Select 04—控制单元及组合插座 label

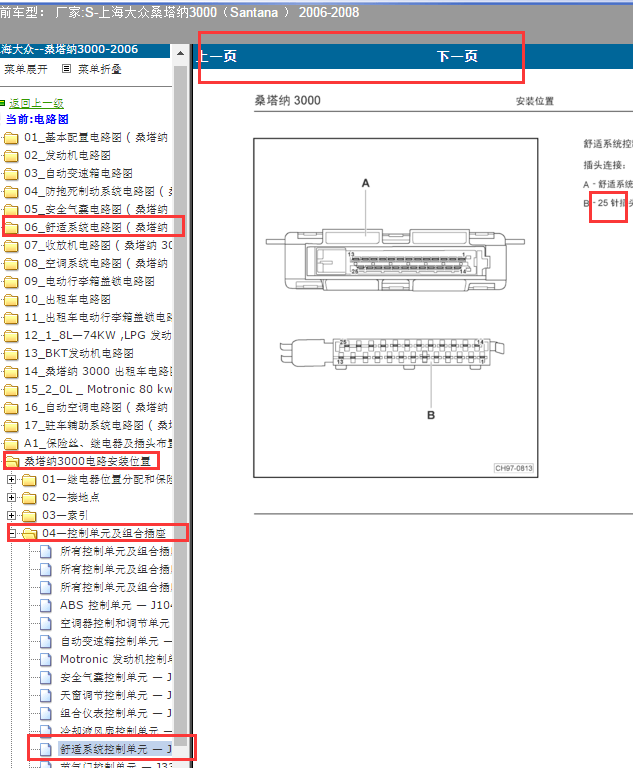pyautogui.click(x=104, y=533)
